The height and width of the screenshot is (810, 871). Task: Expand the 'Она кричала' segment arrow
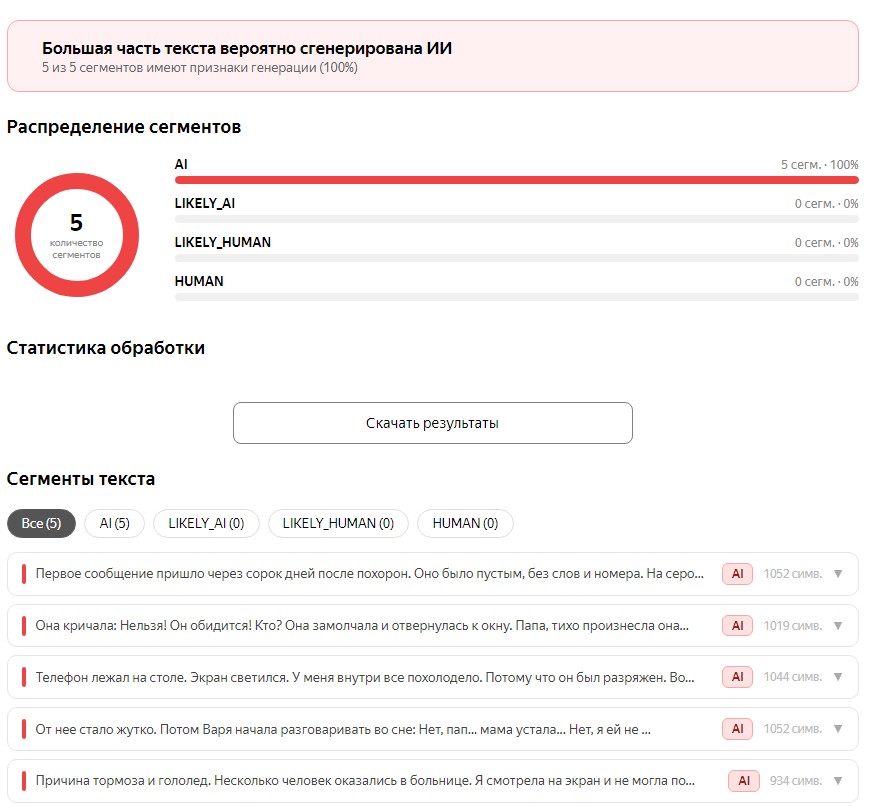pos(838,626)
